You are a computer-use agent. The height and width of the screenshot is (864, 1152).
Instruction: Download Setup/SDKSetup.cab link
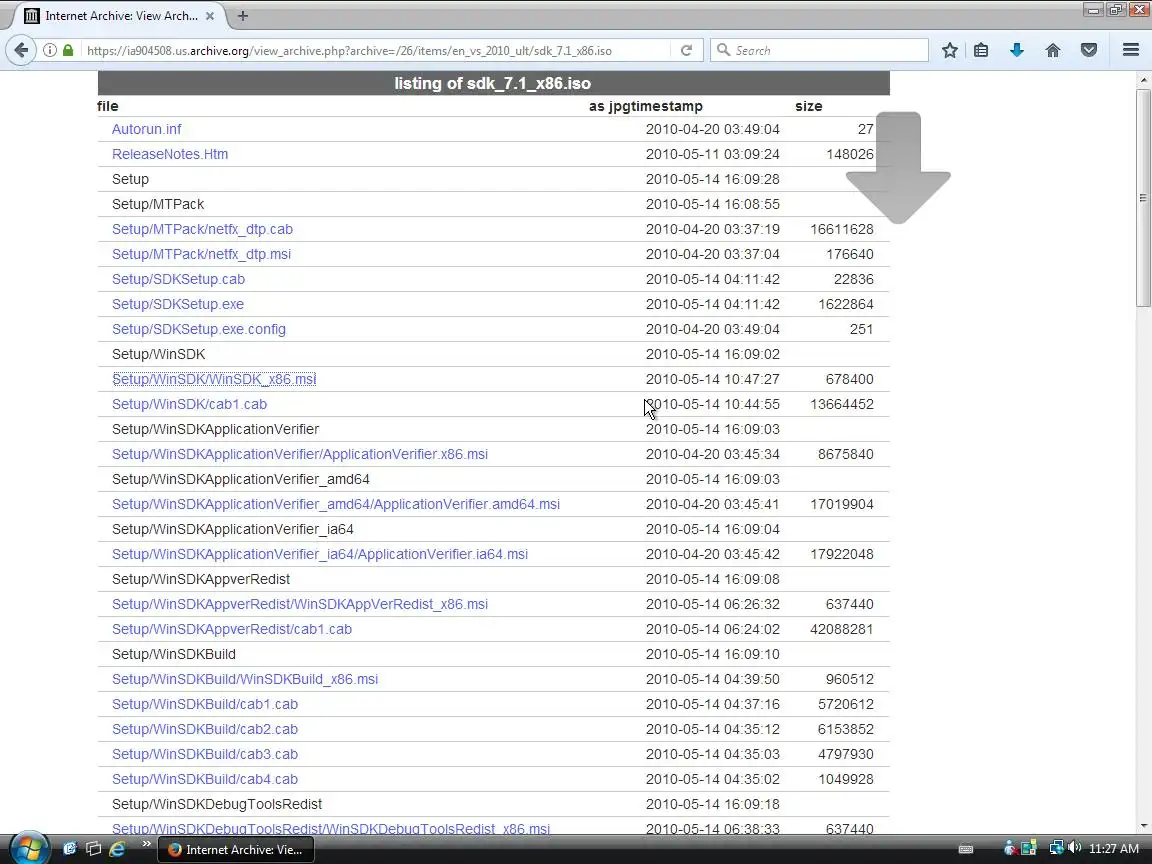[179, 279]
